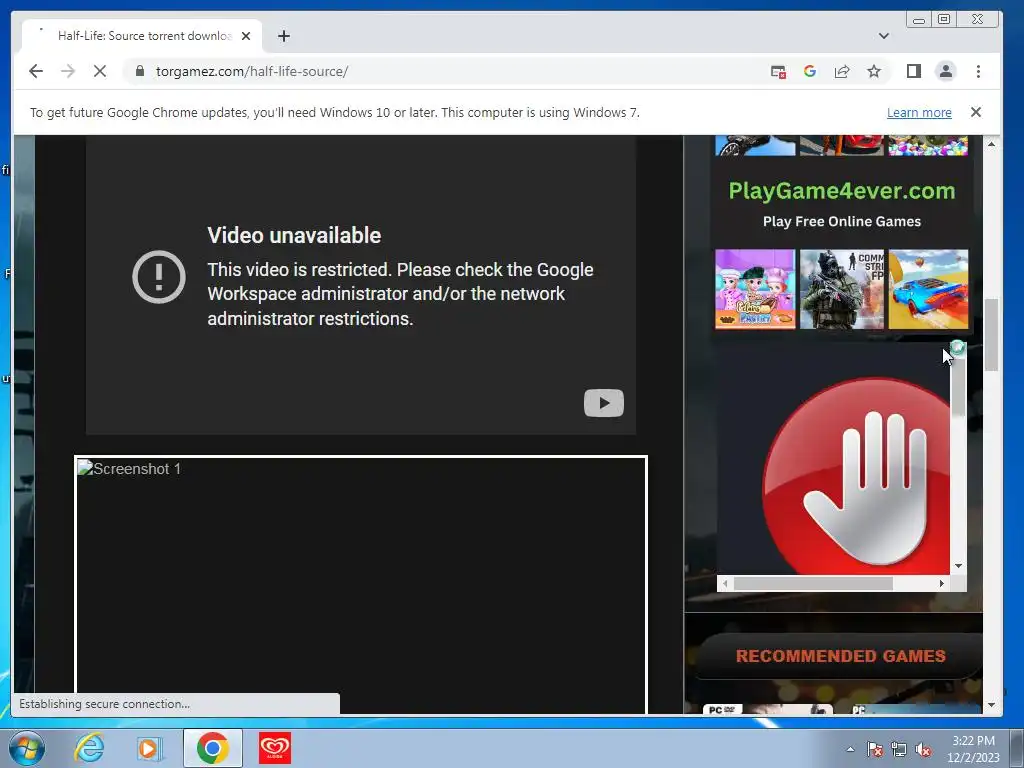Click the forward navigation arrow
This screenshot has width=1024, height=768.
coord(68,71)
